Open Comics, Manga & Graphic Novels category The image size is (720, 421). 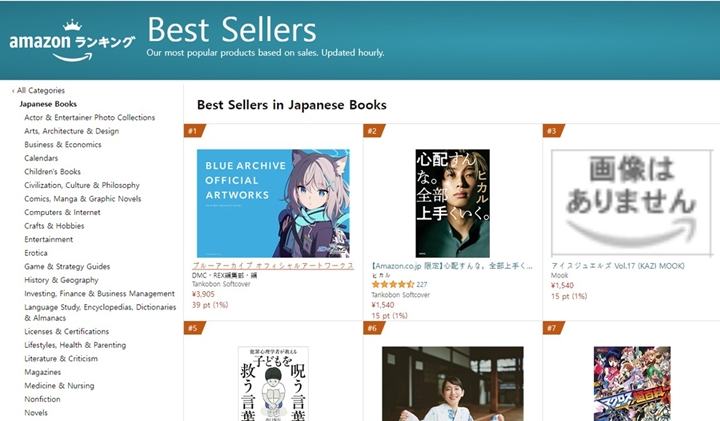[x=83, y=199]
